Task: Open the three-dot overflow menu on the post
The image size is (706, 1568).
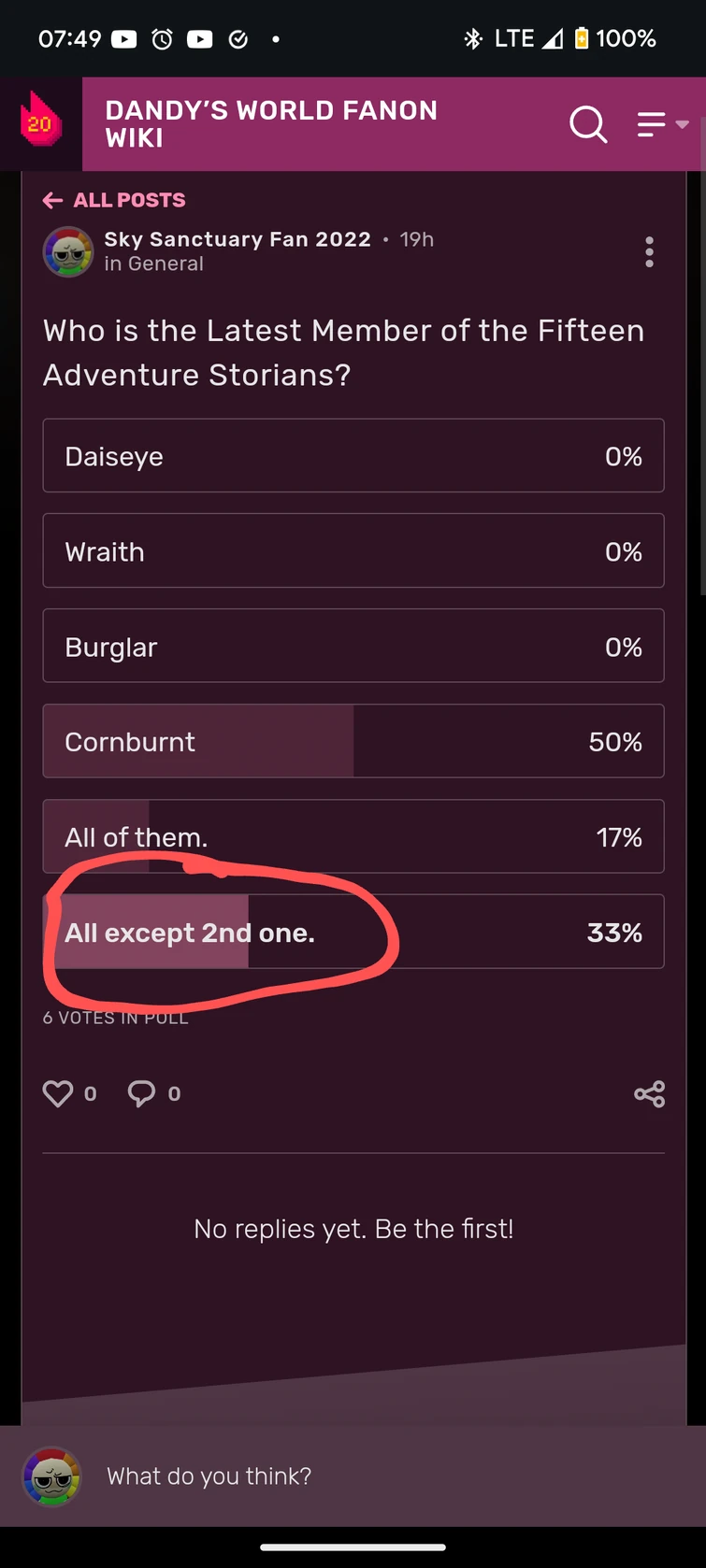Action: point(649,251)
